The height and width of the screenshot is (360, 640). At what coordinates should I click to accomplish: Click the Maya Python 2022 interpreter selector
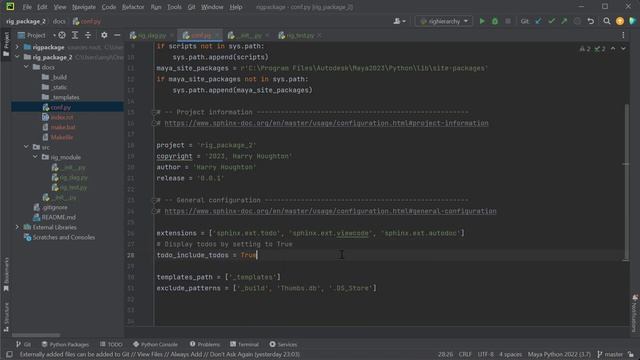pos(559,354)
